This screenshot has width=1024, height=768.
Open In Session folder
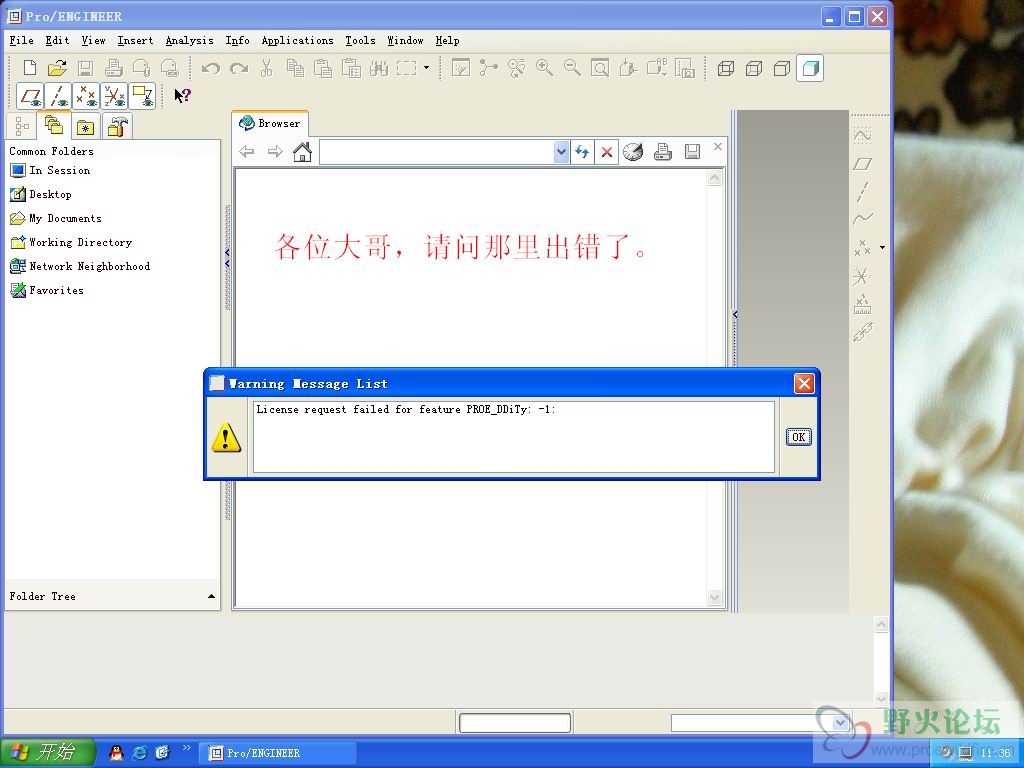(x=50, y=170)
